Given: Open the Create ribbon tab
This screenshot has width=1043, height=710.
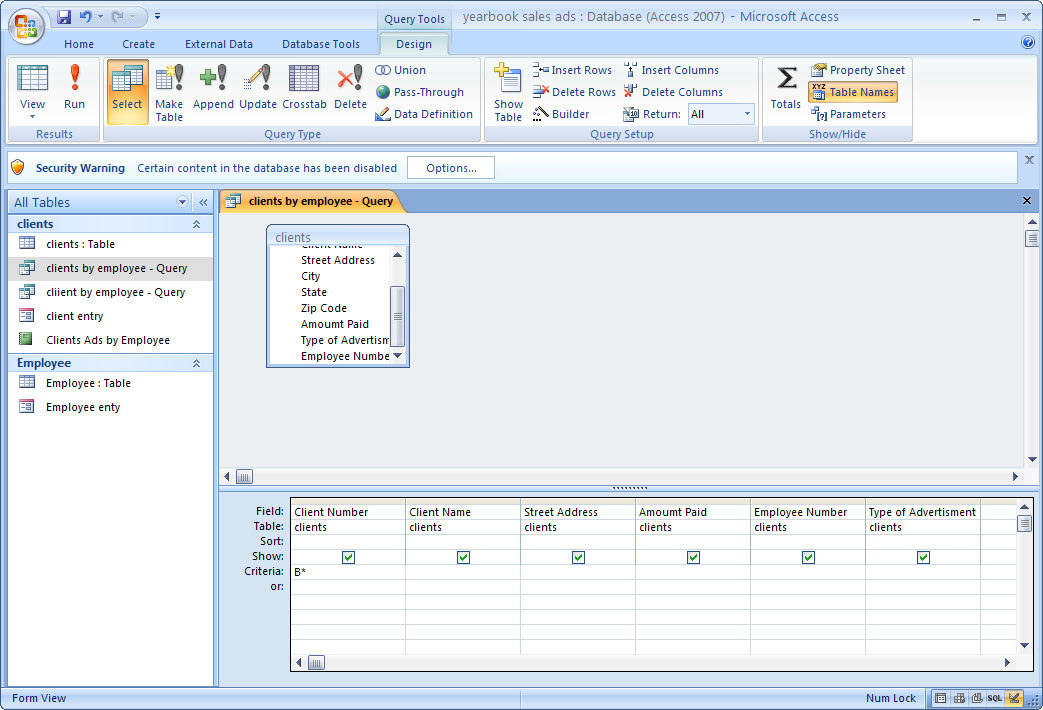Looking at the screenshot, I should point(138,44).
